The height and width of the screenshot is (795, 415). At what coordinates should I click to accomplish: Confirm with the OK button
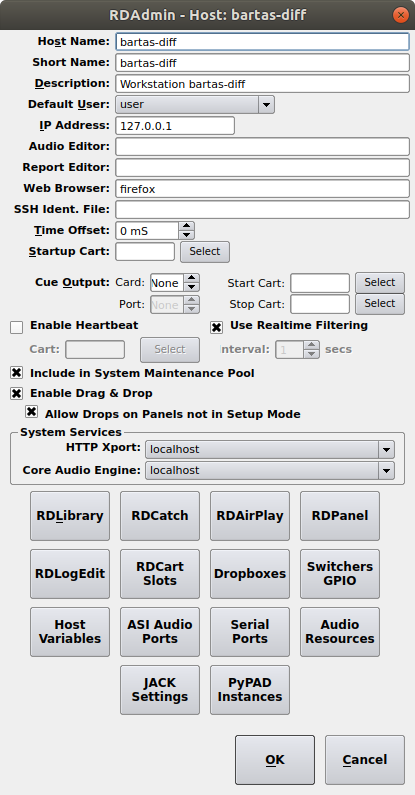click(x=275, y=760)
